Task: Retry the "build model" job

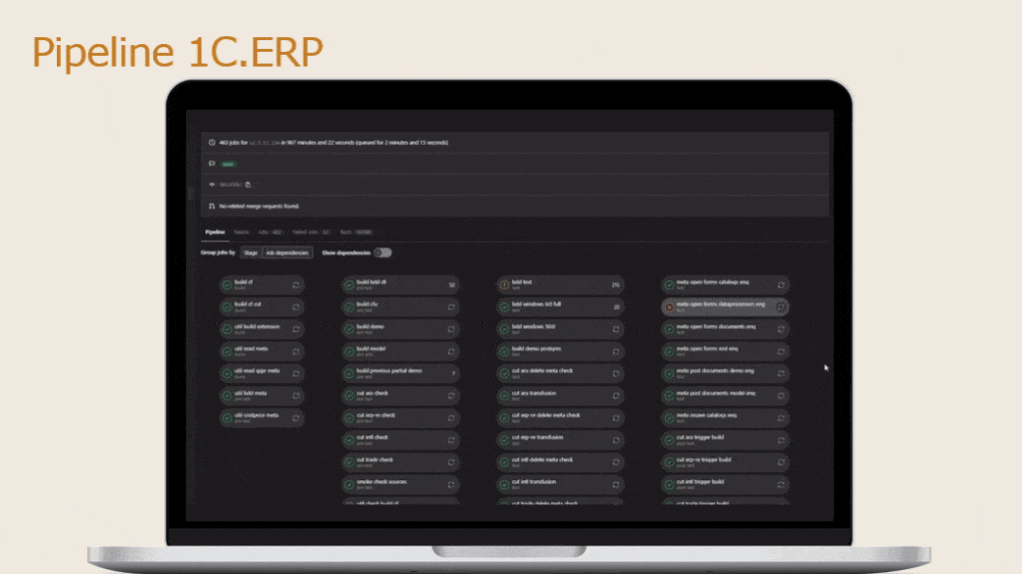Action: click(x=451, y=351)
